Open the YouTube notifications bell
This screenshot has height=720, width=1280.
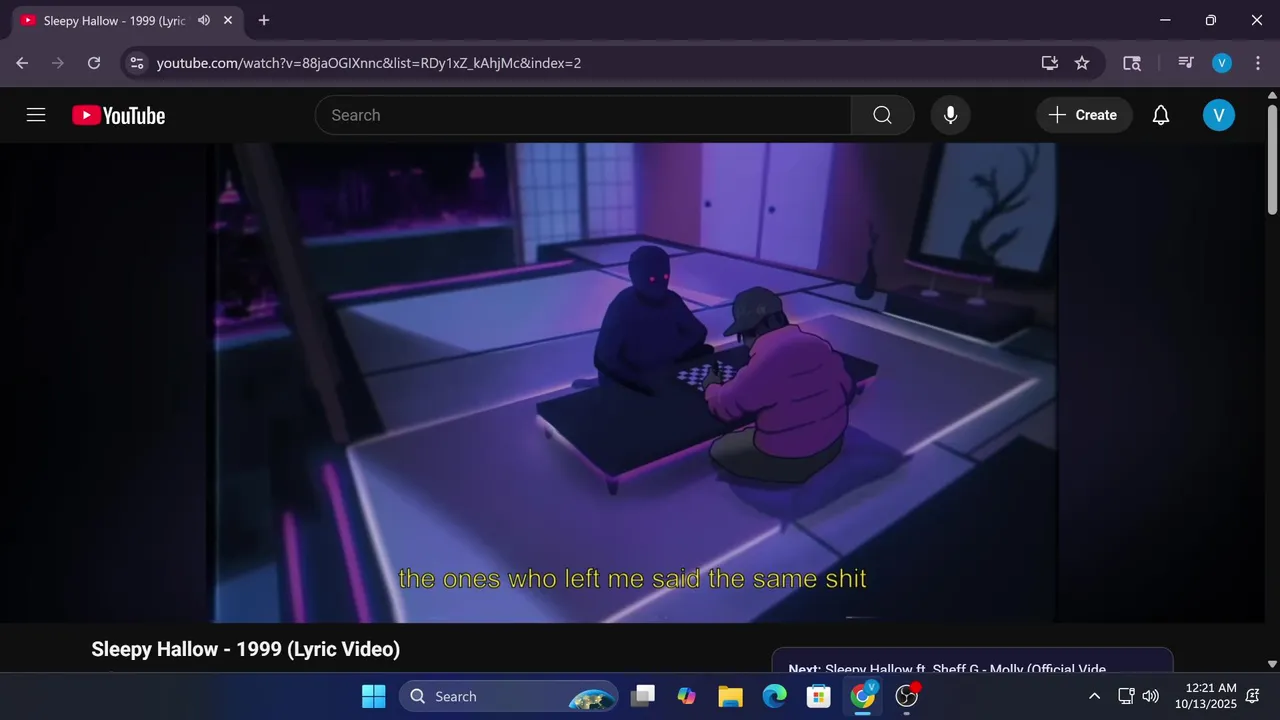coord(1161,115)
